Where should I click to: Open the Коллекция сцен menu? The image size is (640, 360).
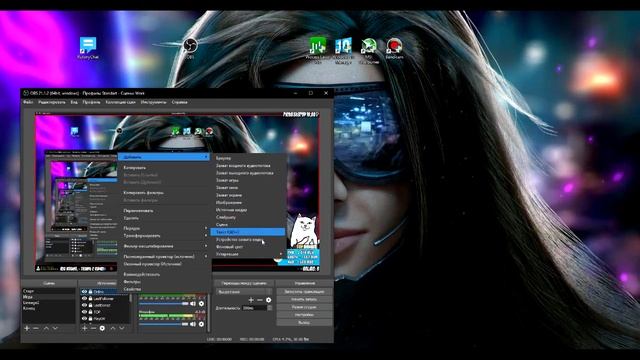click(120, 102)
